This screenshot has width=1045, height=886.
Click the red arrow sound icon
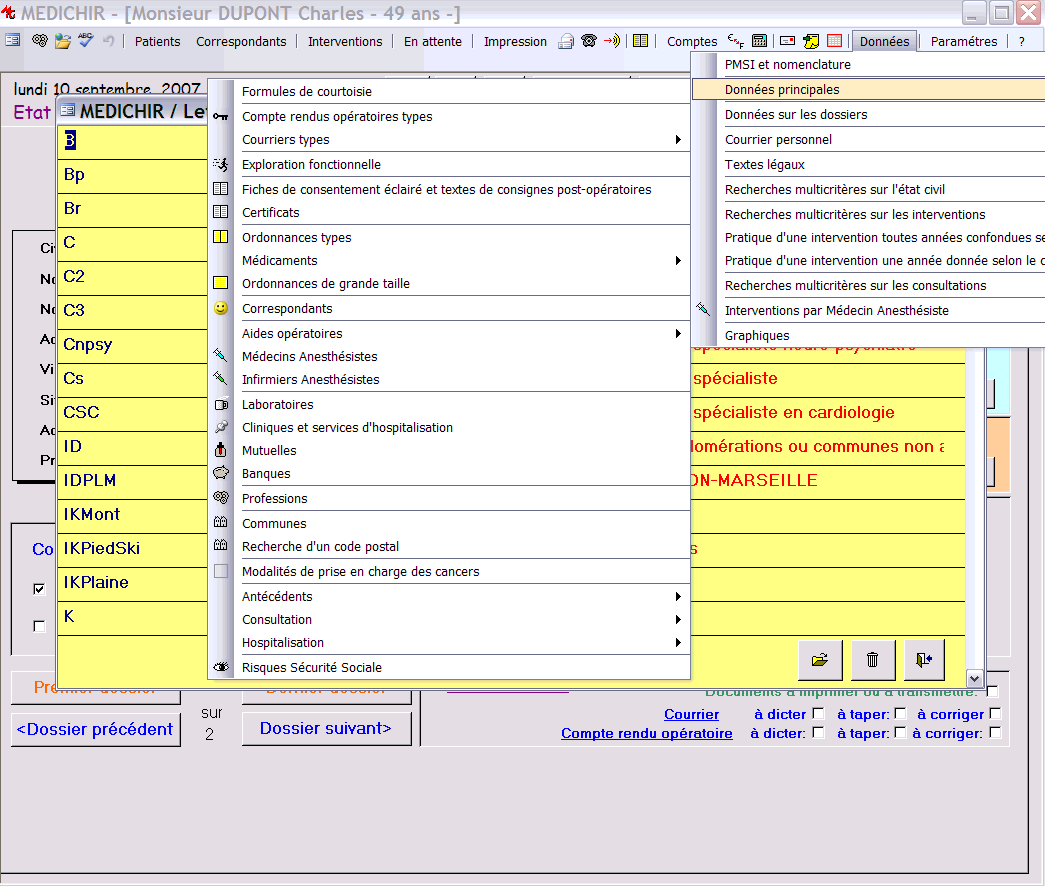tap(611, 41)
